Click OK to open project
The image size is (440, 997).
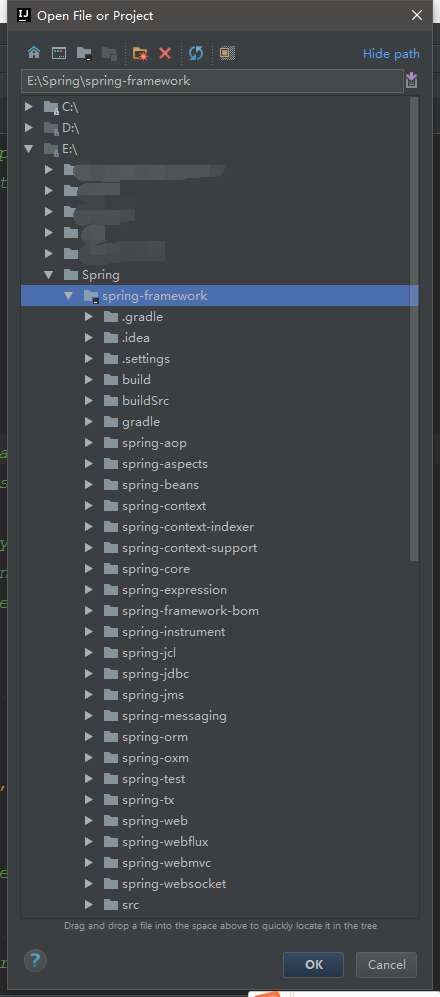(313, 965)
